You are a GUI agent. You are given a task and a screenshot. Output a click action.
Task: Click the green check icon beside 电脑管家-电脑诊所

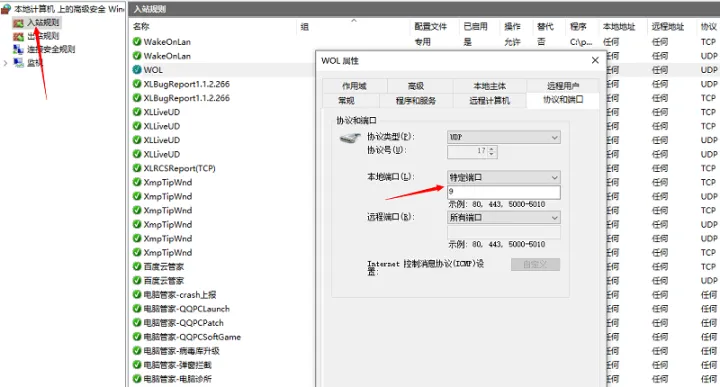pyautogui.click(x=137, y=379)
